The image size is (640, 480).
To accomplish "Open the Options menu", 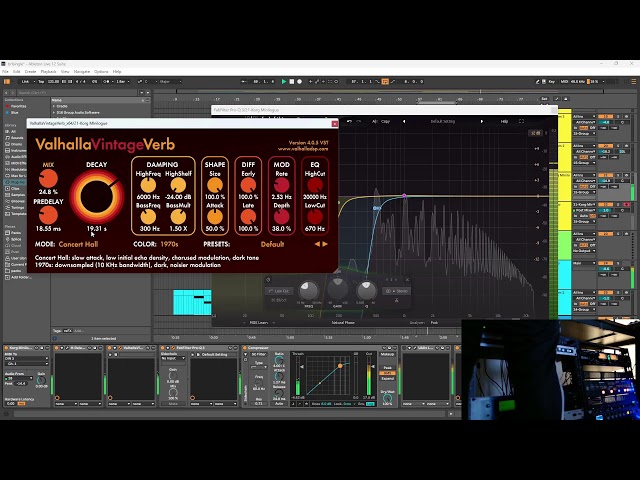I will pyautogui.click(x=101, y=71).
